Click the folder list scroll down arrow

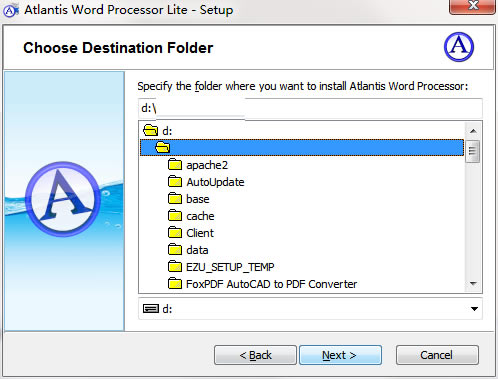[473, 284]
